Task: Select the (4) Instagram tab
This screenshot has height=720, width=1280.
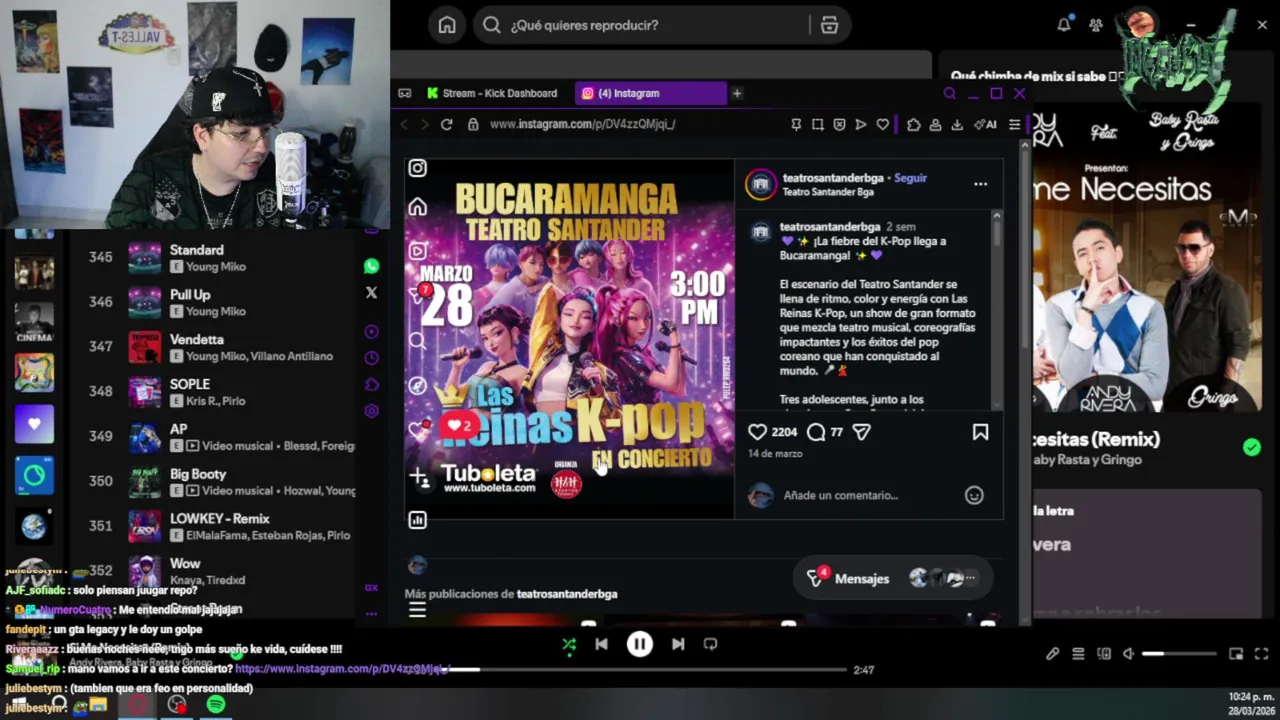Action: tap(650, 93)
